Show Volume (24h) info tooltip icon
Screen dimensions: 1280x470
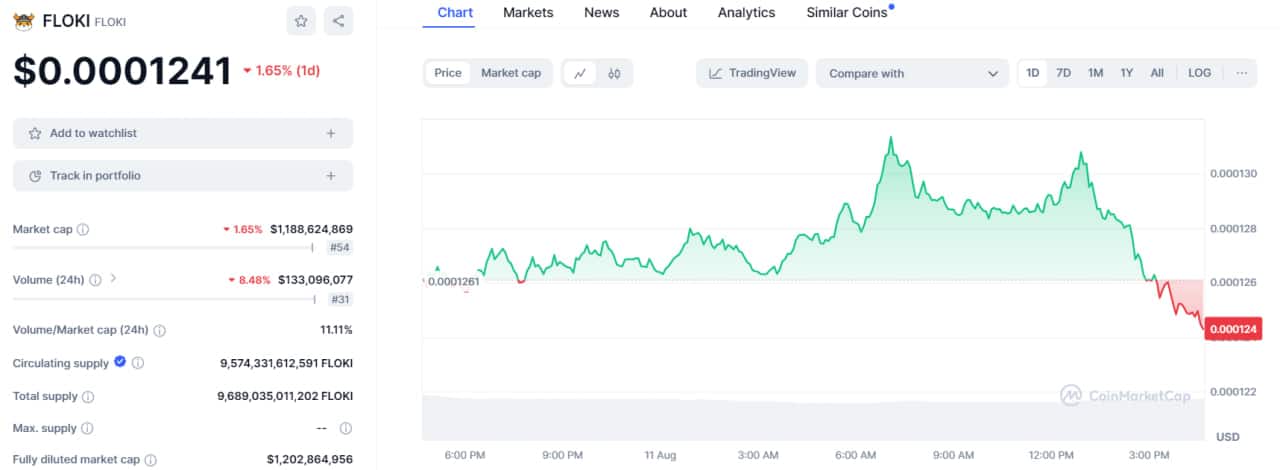pos(95,280)
